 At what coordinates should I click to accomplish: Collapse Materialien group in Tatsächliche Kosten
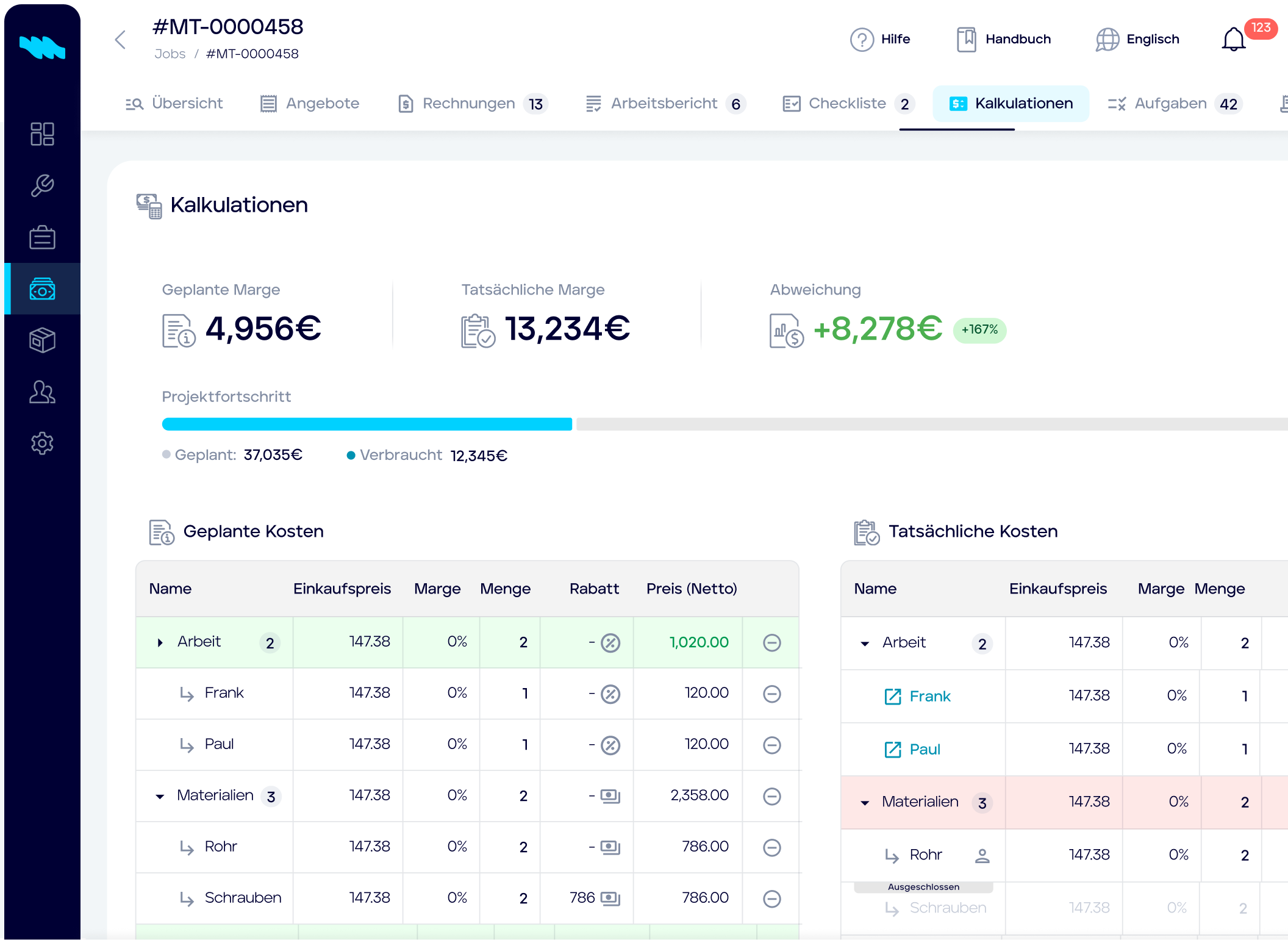865,803
